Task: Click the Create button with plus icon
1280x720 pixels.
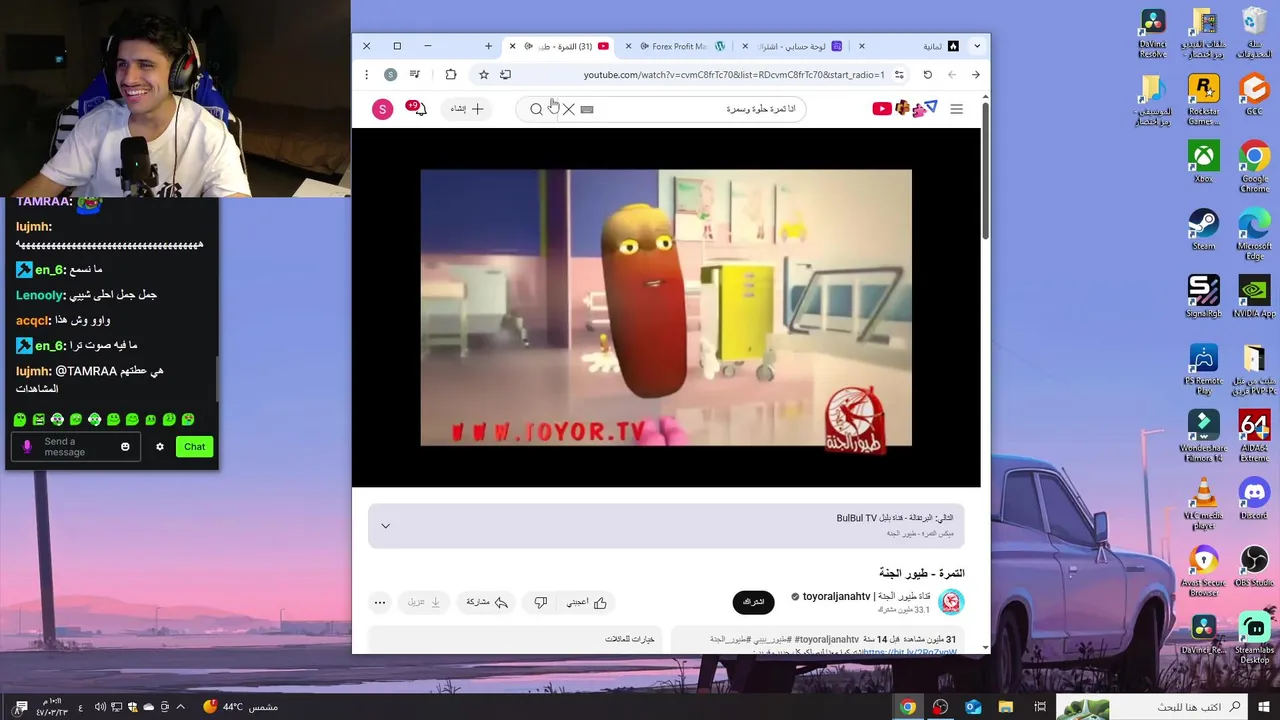Action: (x=467, y=109)
